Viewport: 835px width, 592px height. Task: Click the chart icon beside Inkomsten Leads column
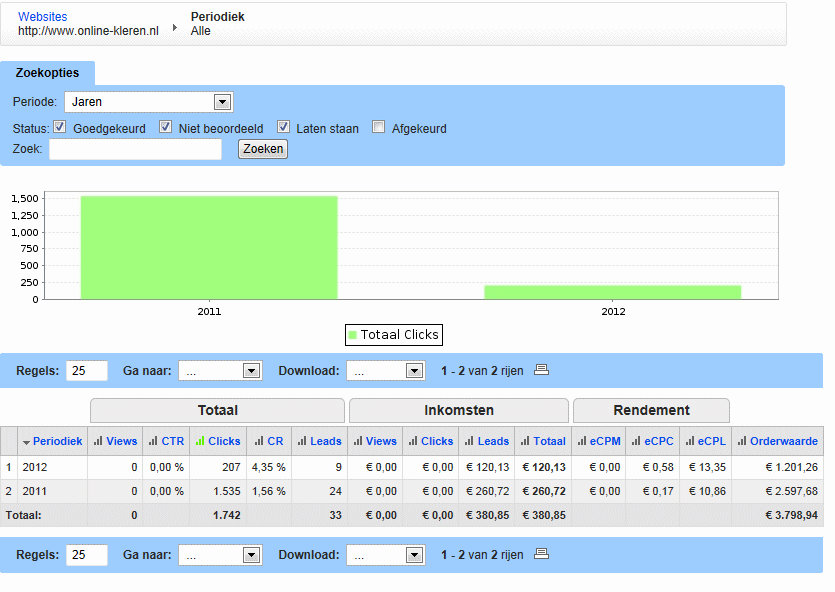(x=469, y=441)
